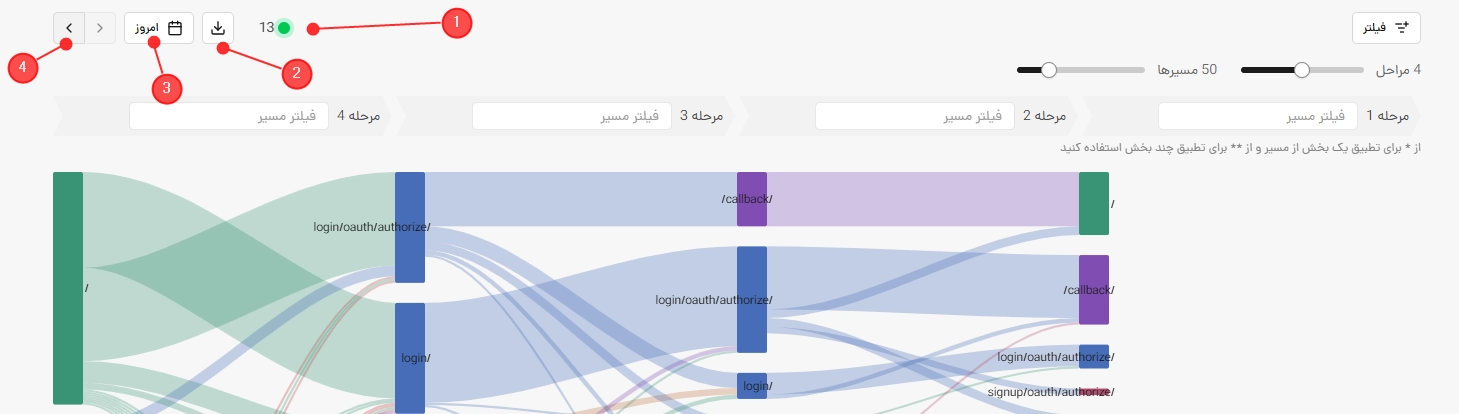Focus the مرحله 3 path filter field
The image size is (1459, 414).
click(572, 116)
